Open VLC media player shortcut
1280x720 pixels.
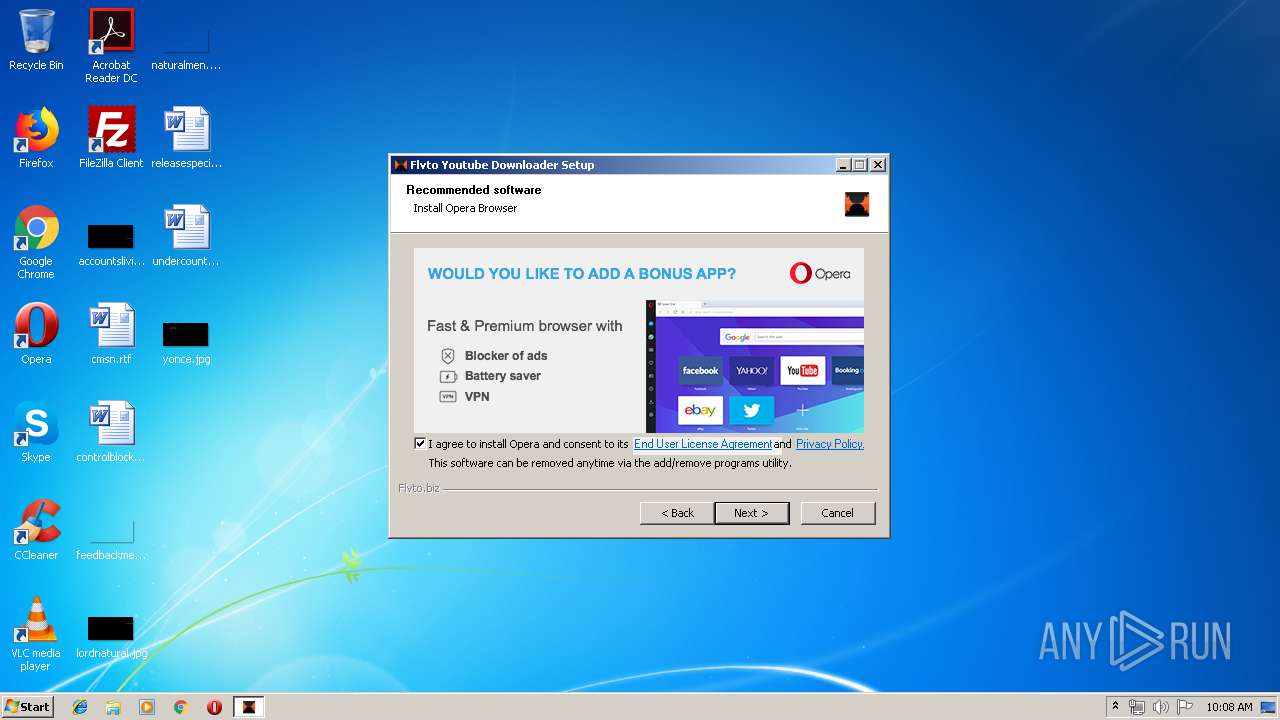36,634
